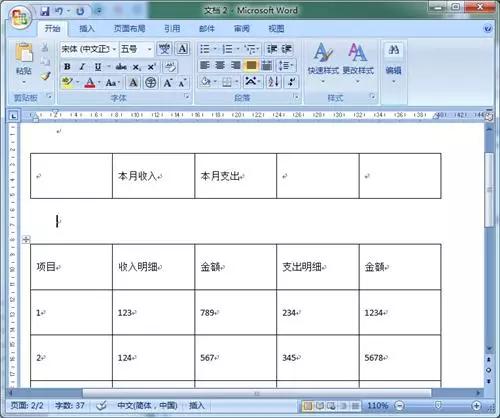Open the font name dropdown
500x418 pixels.
tap(114, 49)
